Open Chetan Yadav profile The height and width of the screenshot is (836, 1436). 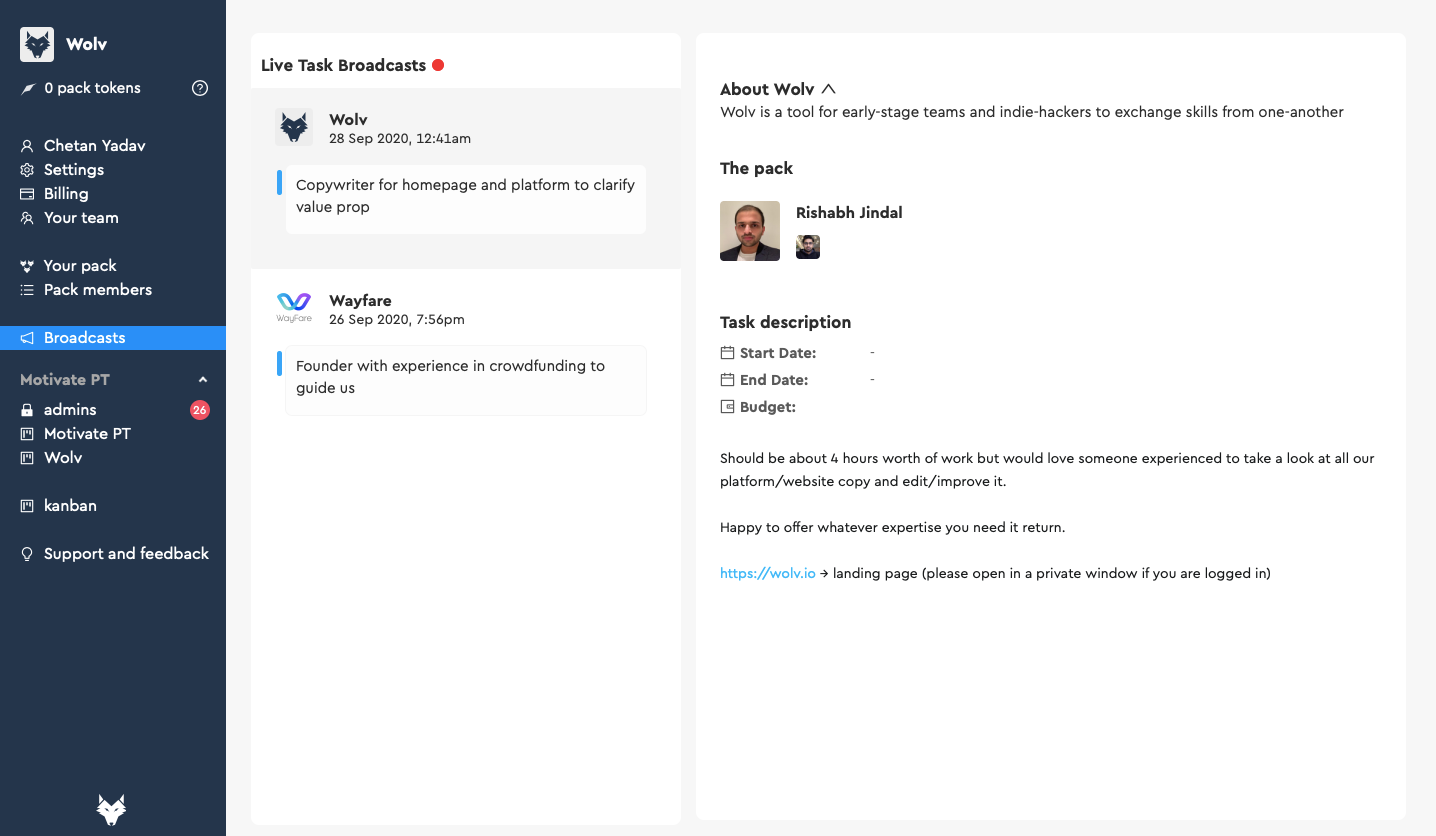coord(95,146)
